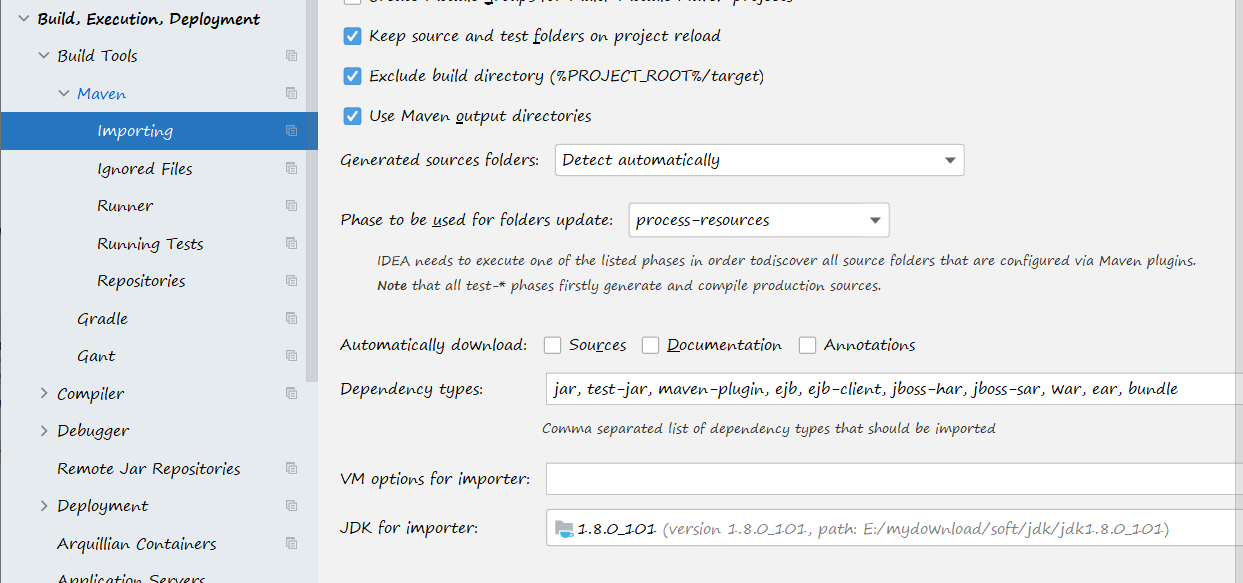Click project-level icon beside Compiler
This screenshot has width=1243, height=583.
[x=291, y=393]
